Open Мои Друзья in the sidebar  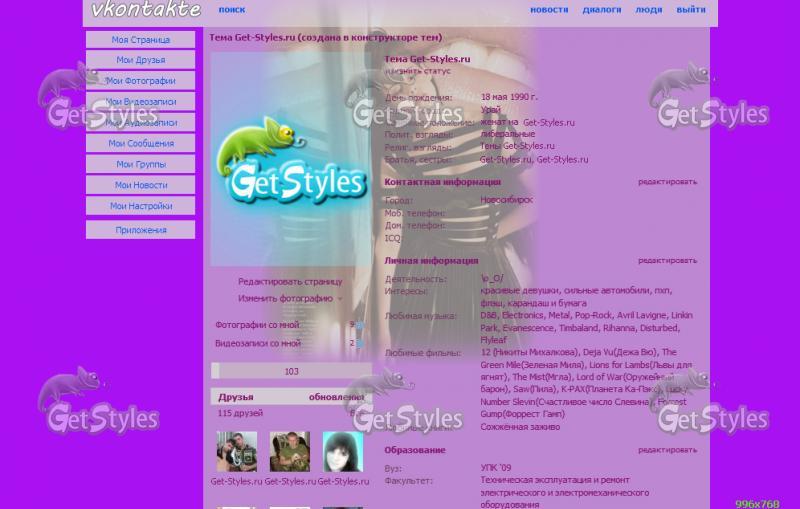(140, 60)
